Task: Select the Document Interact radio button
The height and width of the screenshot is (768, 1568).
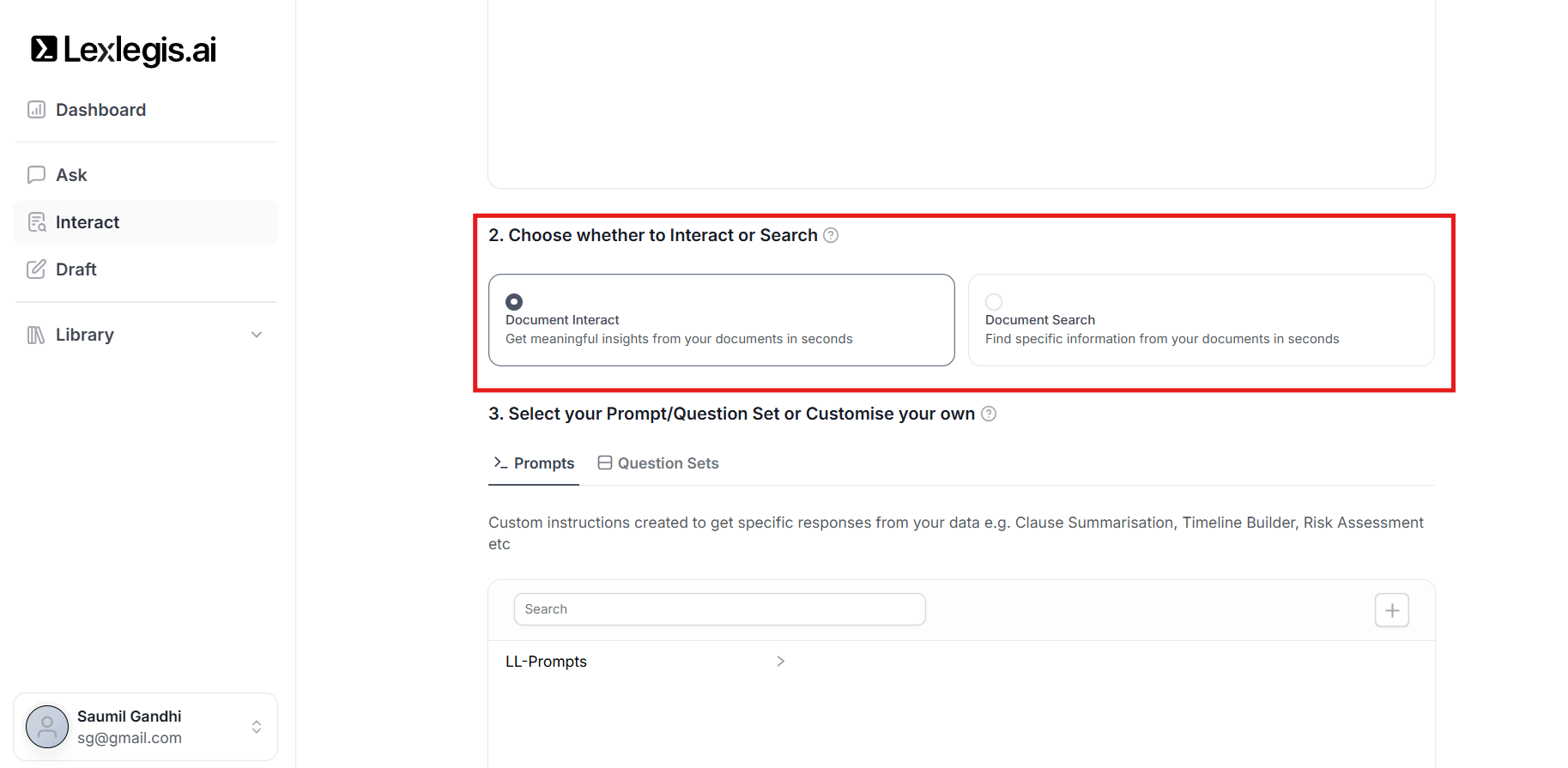Action: pyautogui.click(x=514, y=302)
